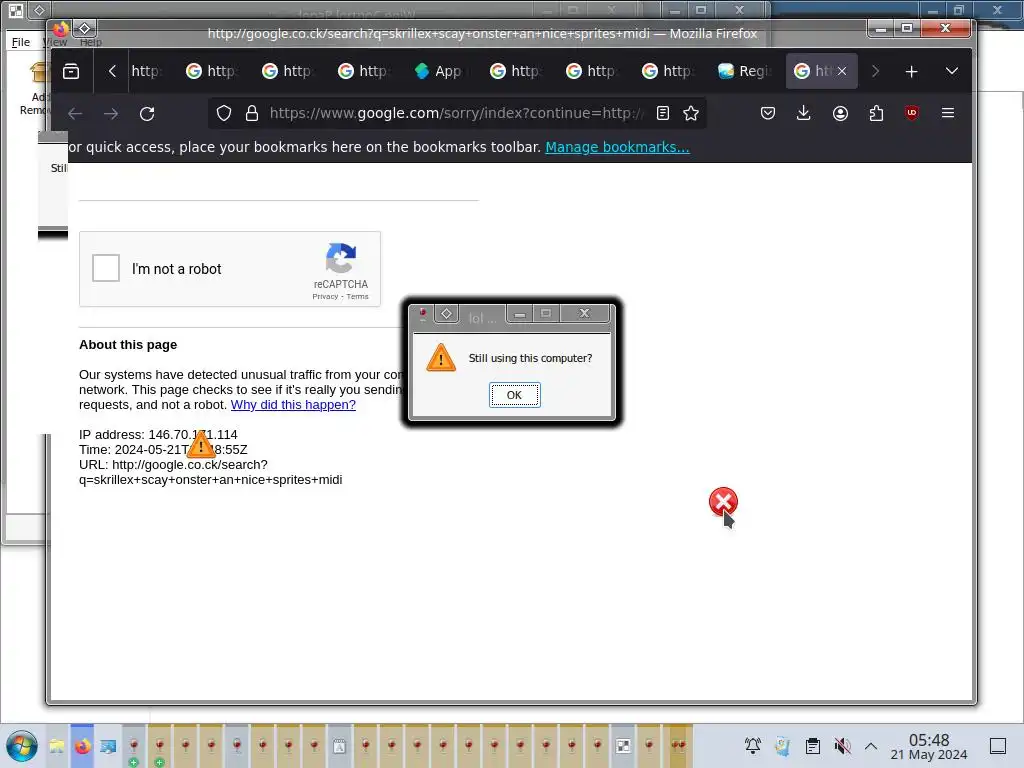Open the notifications bell in the system tray
The image size is (1024, 768).
click(x=753, y=746)
